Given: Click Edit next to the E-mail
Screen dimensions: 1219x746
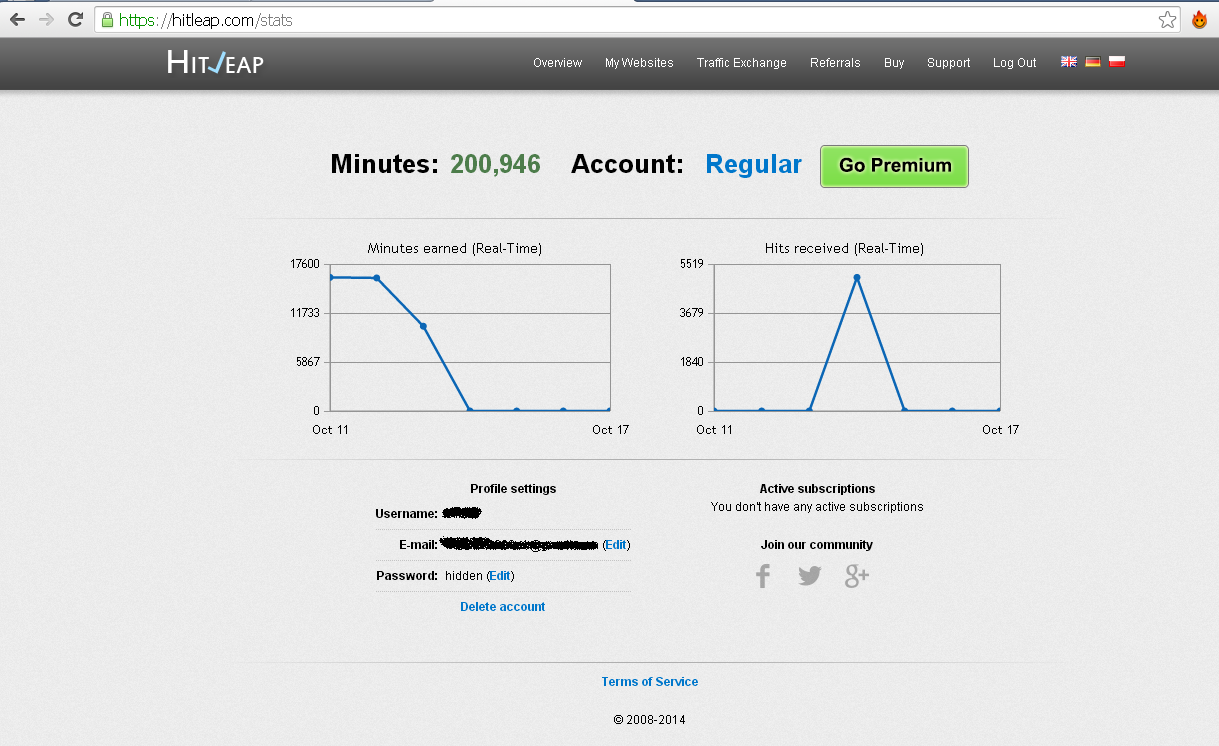Looking at the screenshot, I should click(x=616, y=545).
